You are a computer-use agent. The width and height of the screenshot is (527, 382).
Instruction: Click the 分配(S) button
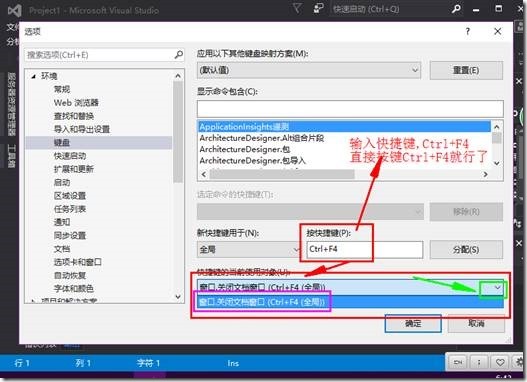(466, 250)
